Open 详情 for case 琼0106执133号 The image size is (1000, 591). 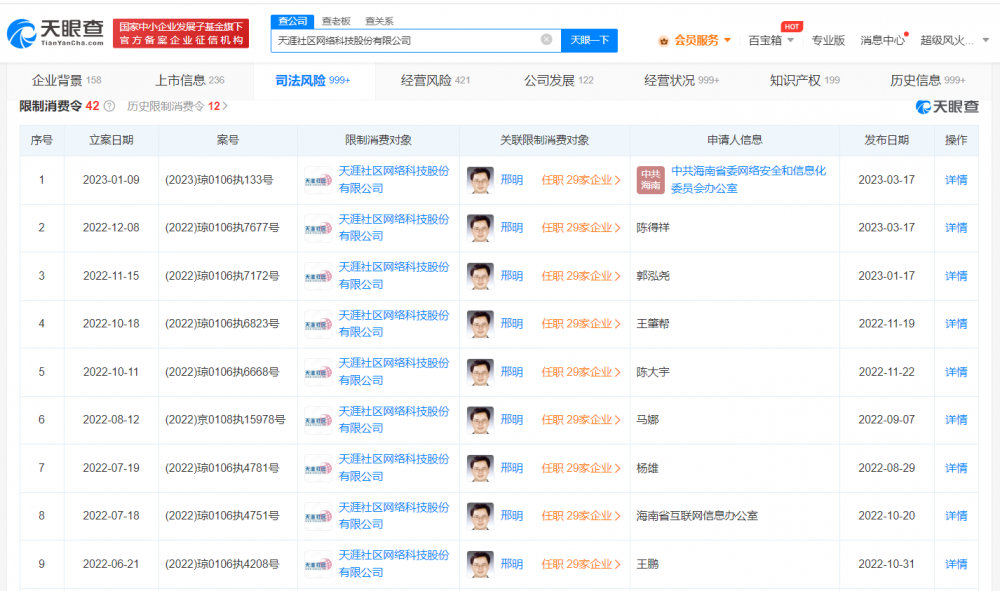point(955,180)
